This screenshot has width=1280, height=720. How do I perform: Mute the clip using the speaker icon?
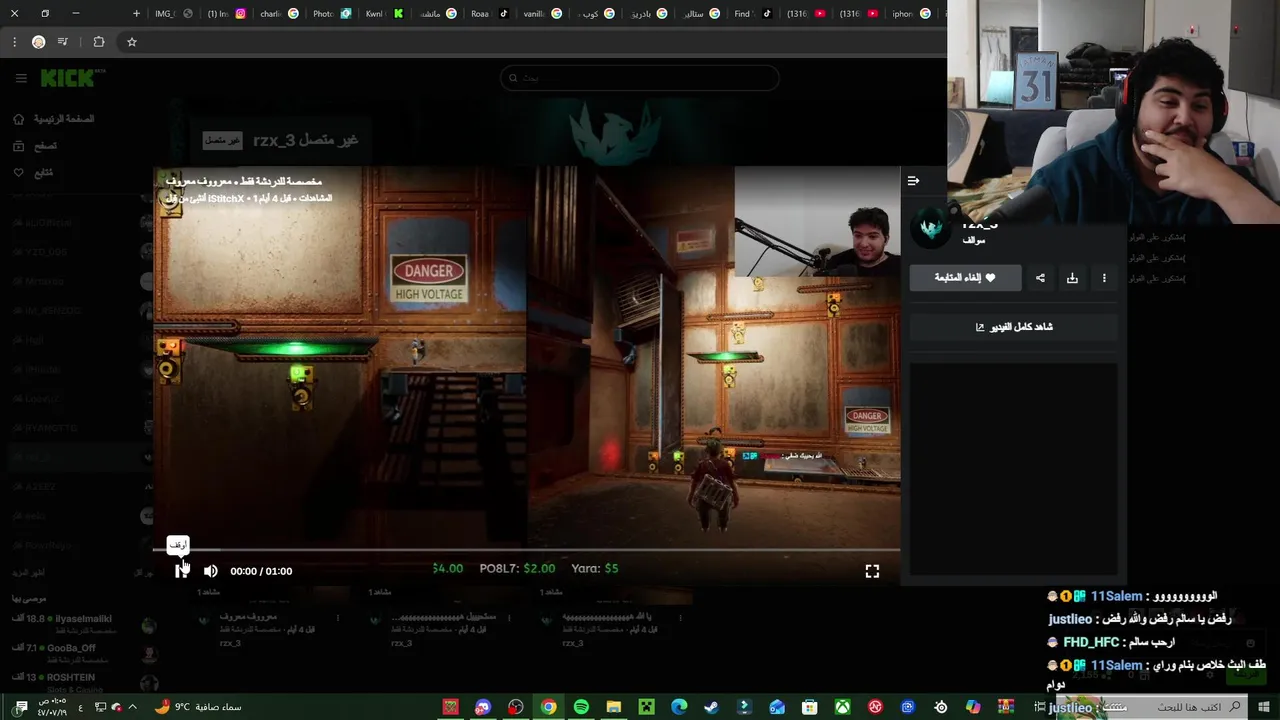pyautogui.click(x=210, y=571)
